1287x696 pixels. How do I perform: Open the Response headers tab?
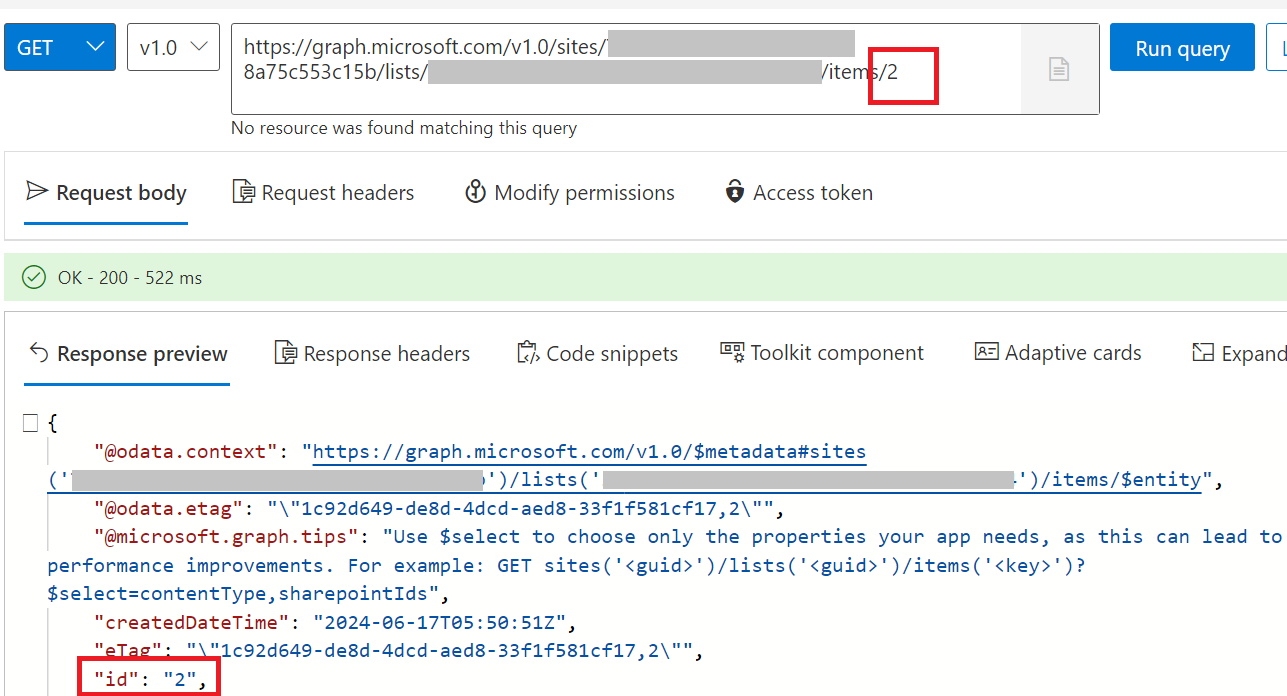coord(372,352)
